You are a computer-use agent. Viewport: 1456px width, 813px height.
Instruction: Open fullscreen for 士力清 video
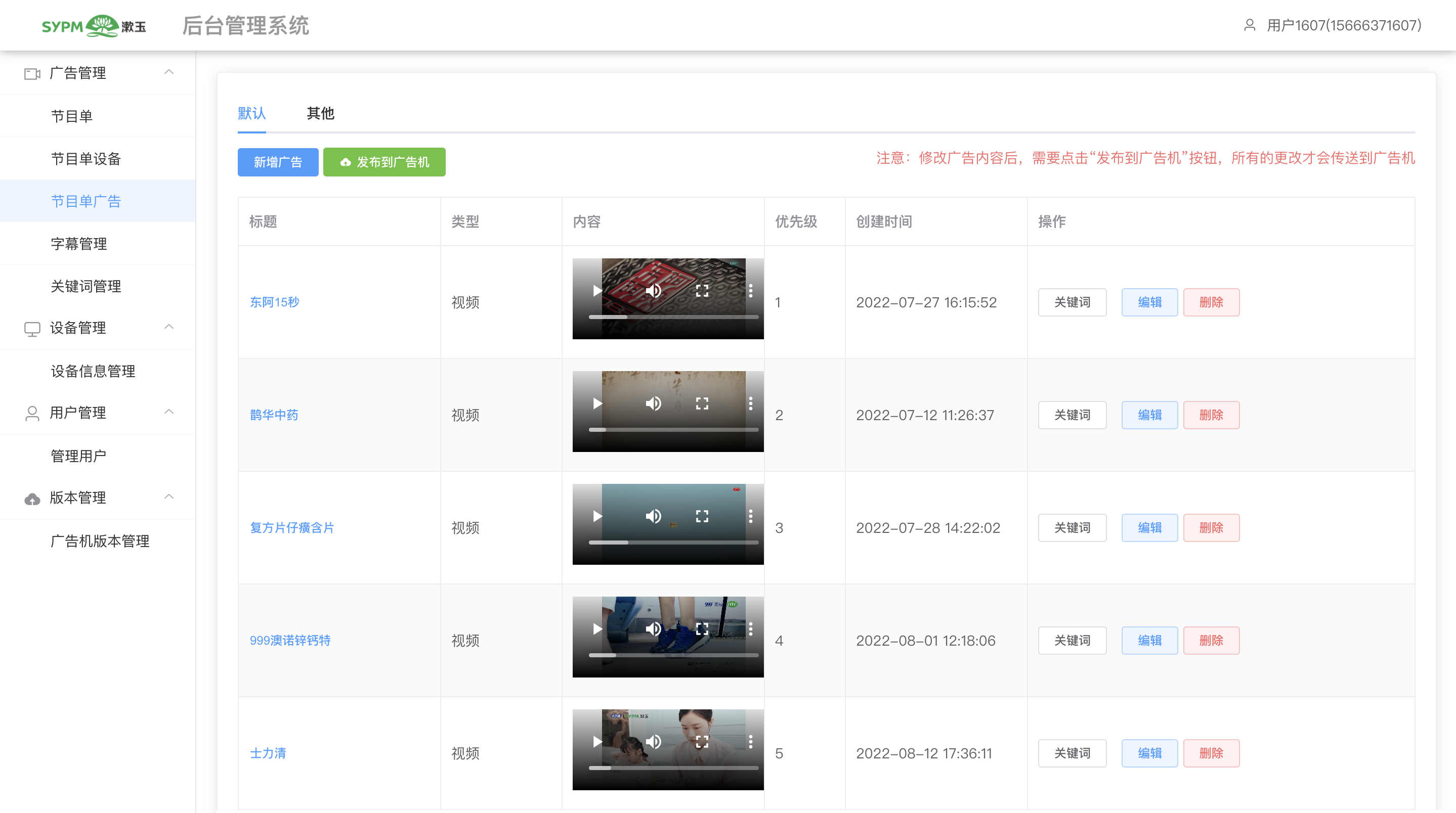[x=702, y=742]
